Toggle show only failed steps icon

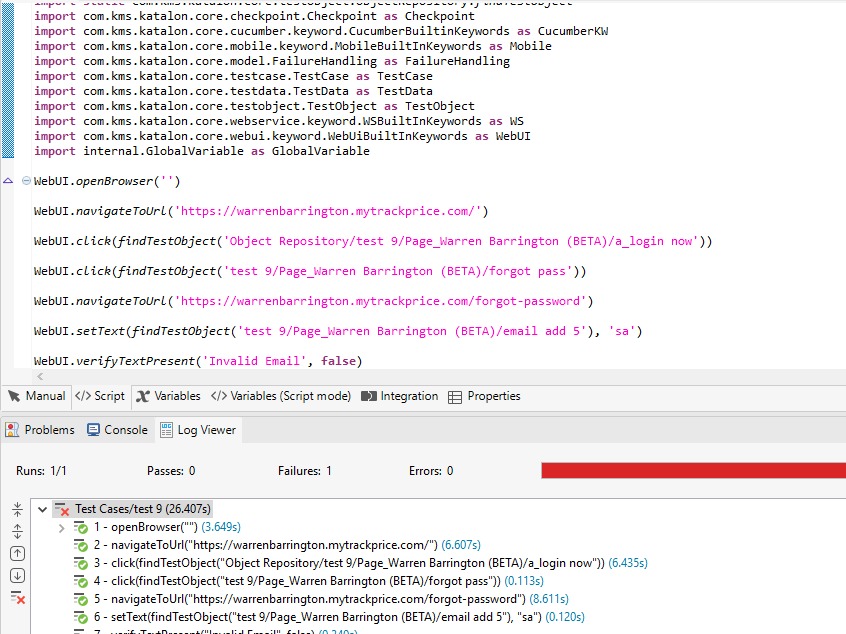pyautogui.click(x=18, y=598)
